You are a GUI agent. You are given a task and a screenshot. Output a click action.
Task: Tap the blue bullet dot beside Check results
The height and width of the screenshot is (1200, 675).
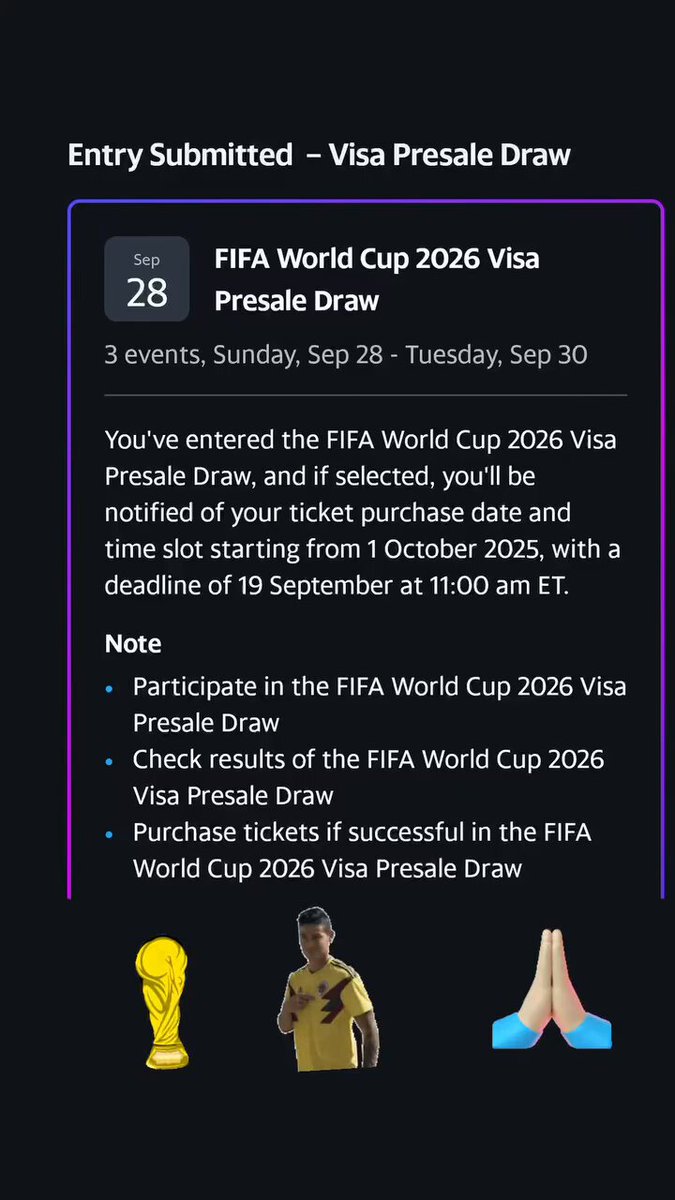110,761
